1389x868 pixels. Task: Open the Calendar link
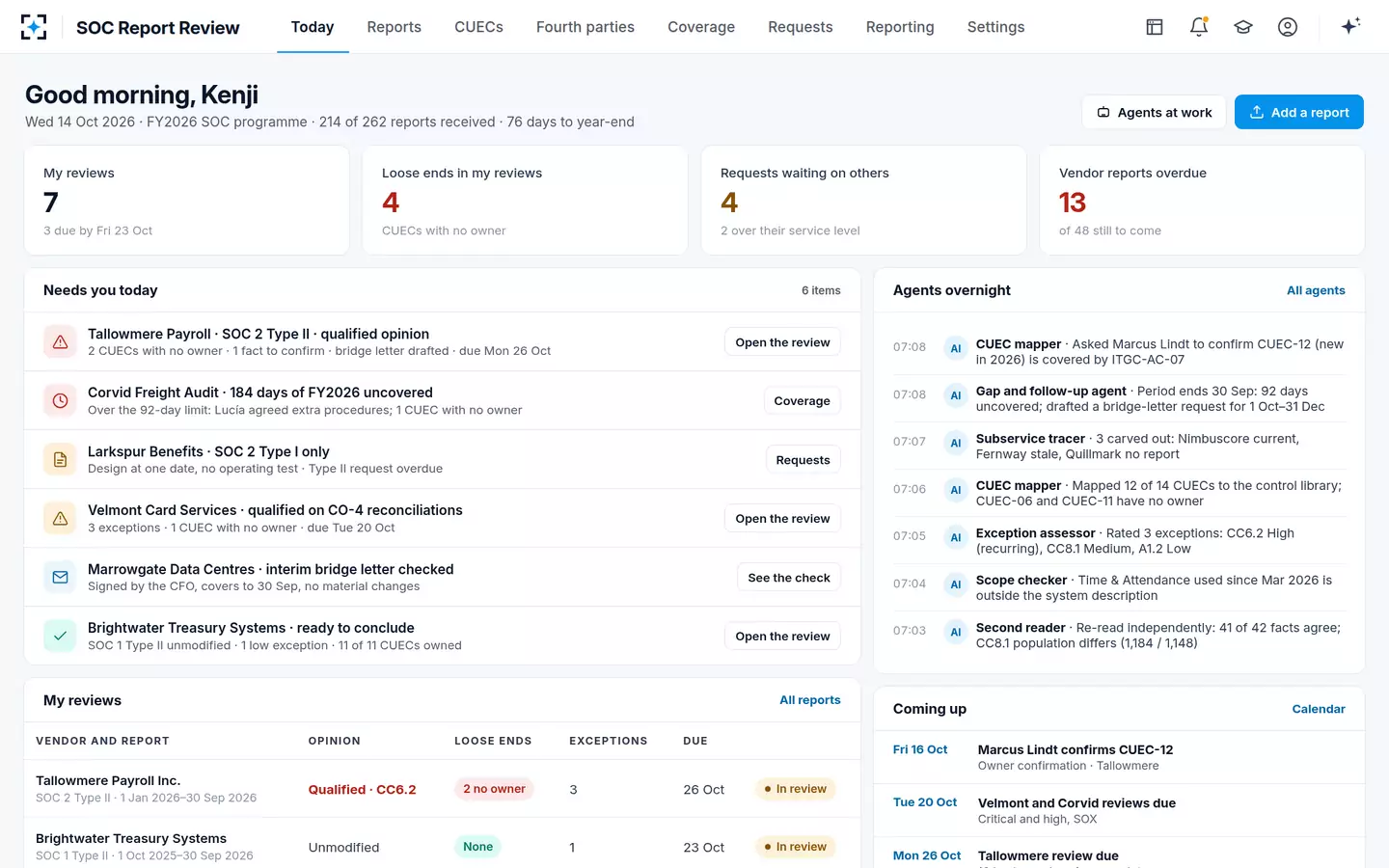(x=1319, y=709)
